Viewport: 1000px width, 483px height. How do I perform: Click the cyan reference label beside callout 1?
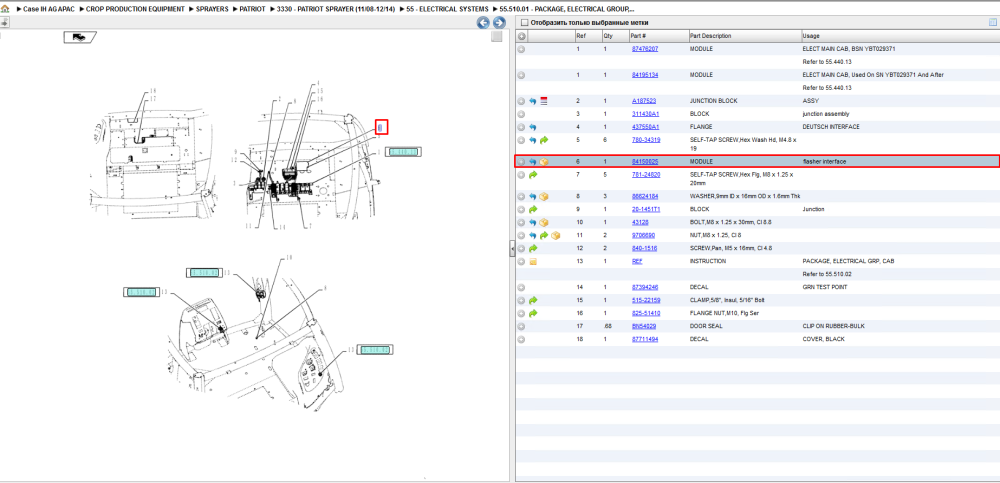point(403,152)
